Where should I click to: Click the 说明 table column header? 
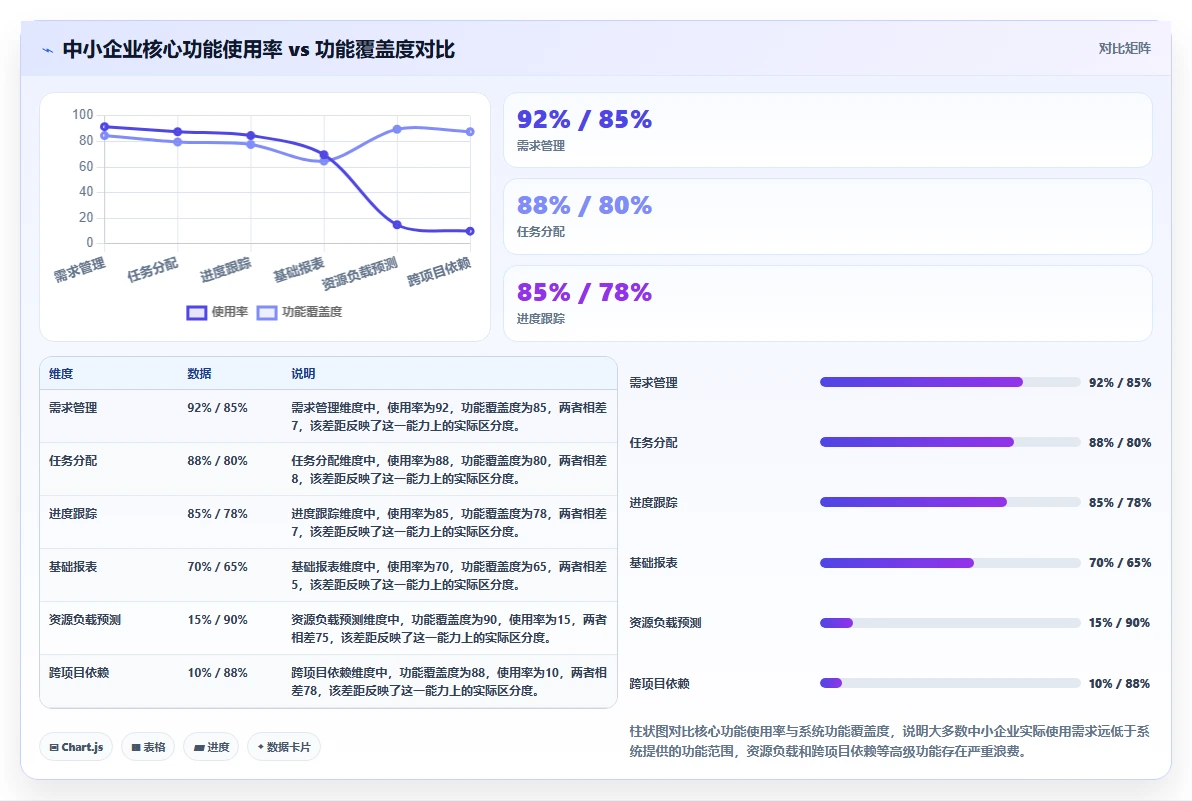click(x=303, y=374)
